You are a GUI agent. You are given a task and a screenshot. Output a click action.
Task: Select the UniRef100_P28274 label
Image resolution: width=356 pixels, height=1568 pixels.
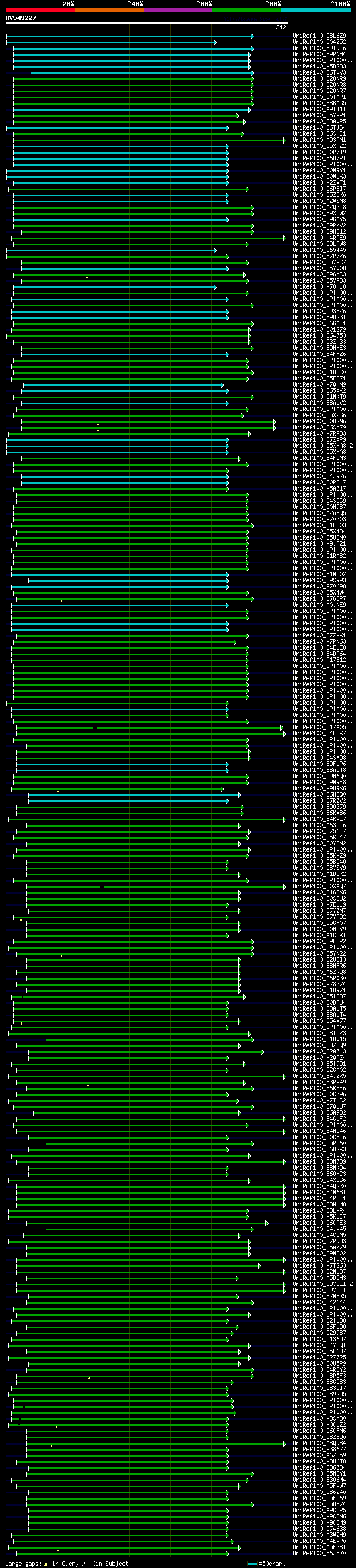[x=319, y=983]
